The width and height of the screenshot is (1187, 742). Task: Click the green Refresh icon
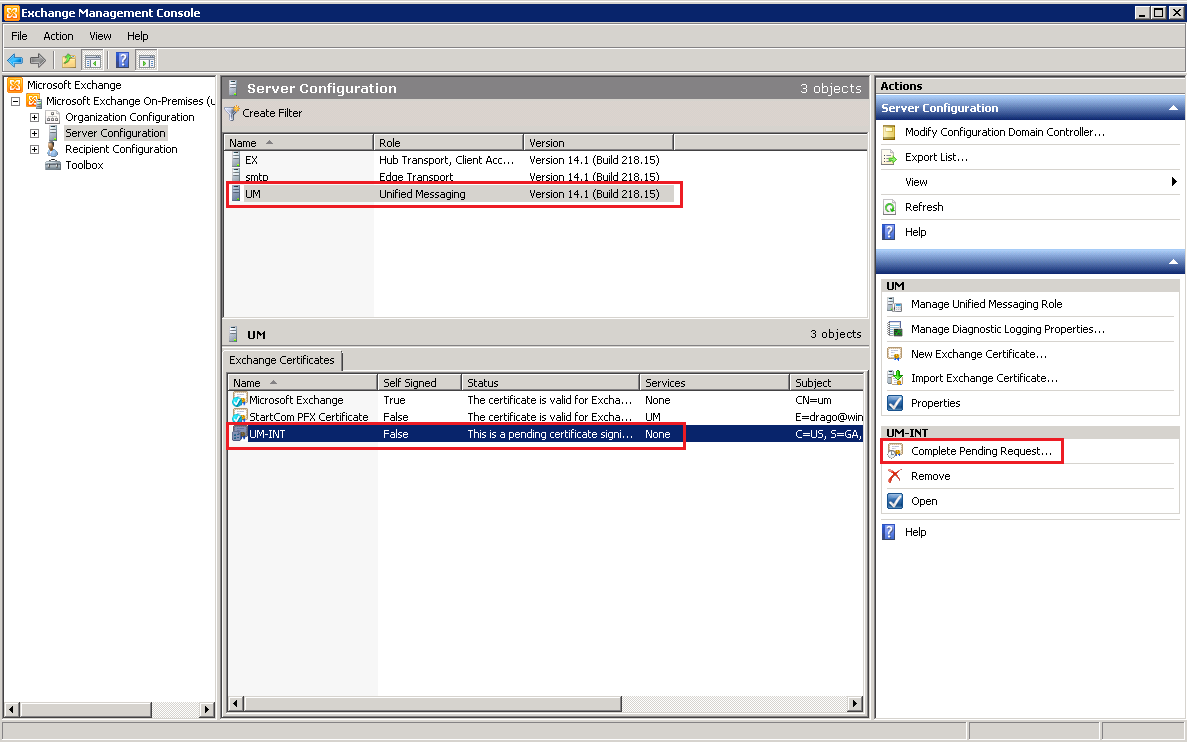point(889,207)
